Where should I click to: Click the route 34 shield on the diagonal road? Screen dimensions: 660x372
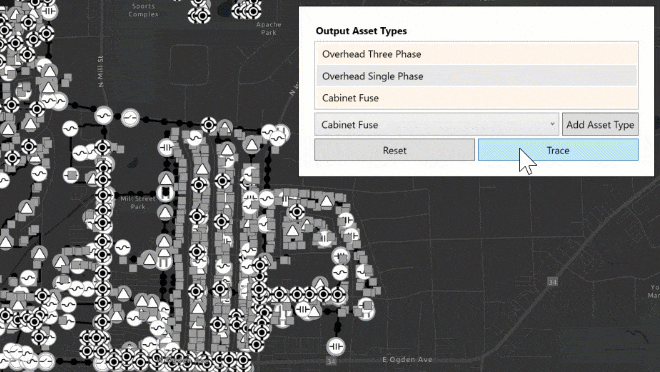tap(552, 282)
